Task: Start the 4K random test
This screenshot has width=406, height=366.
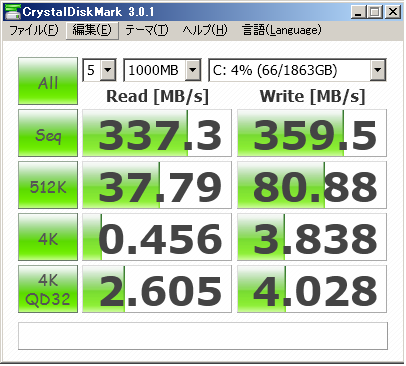Action: 48,237
